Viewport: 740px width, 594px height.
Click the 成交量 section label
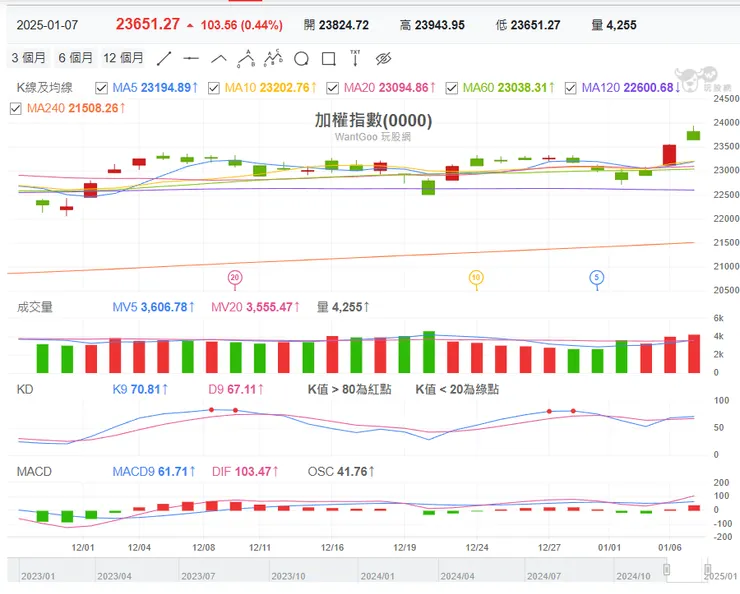point(34,307)
